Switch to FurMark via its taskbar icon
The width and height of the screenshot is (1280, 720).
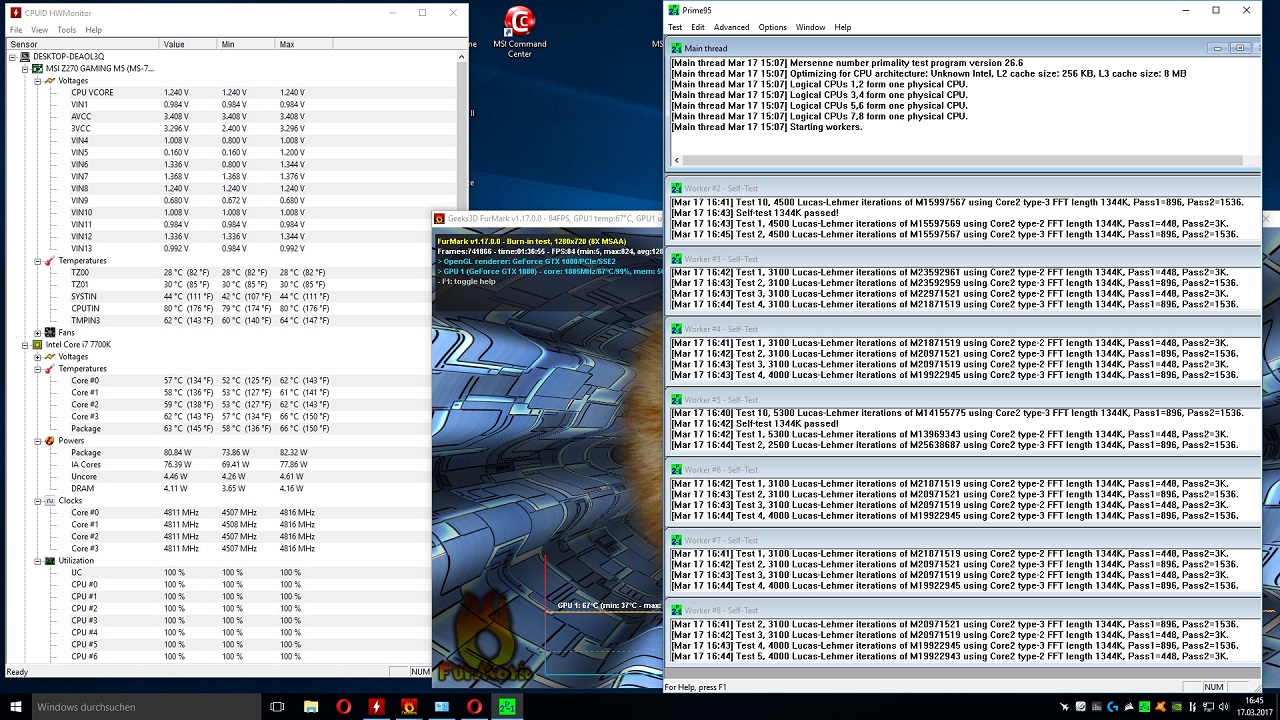[x=409, y=706]
